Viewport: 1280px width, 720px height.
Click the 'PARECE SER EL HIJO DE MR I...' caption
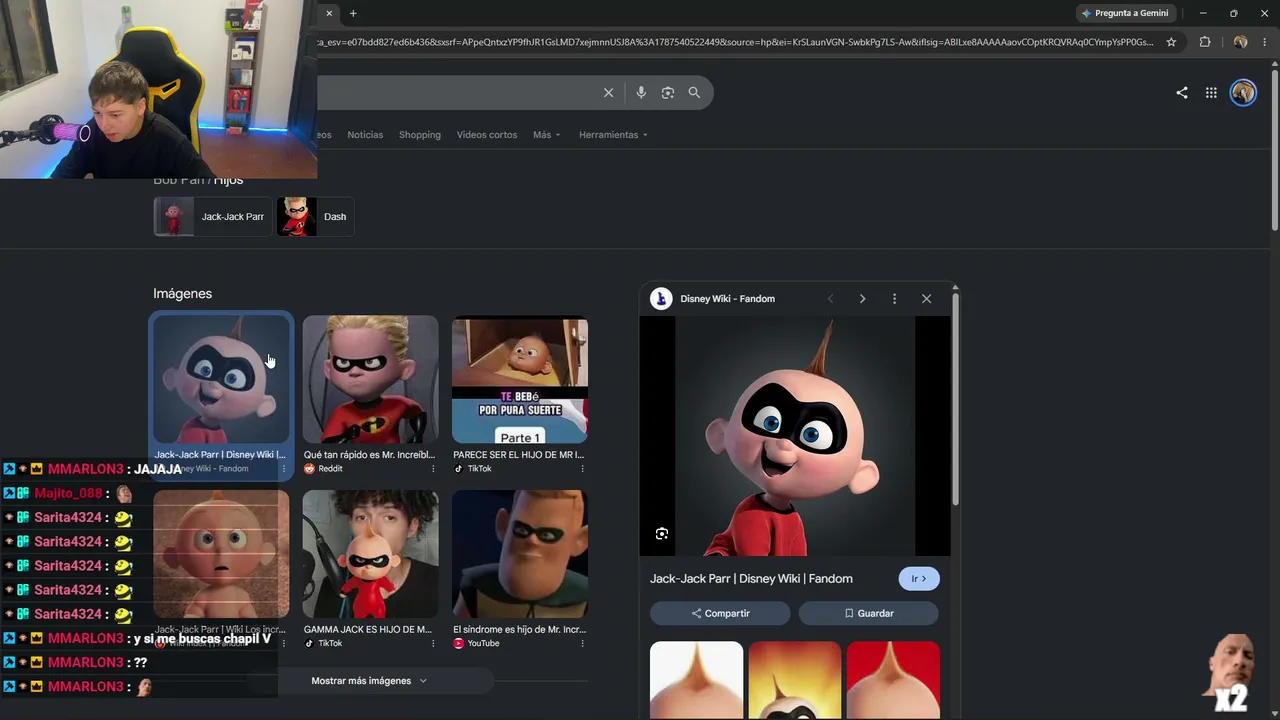pos(519,455)
